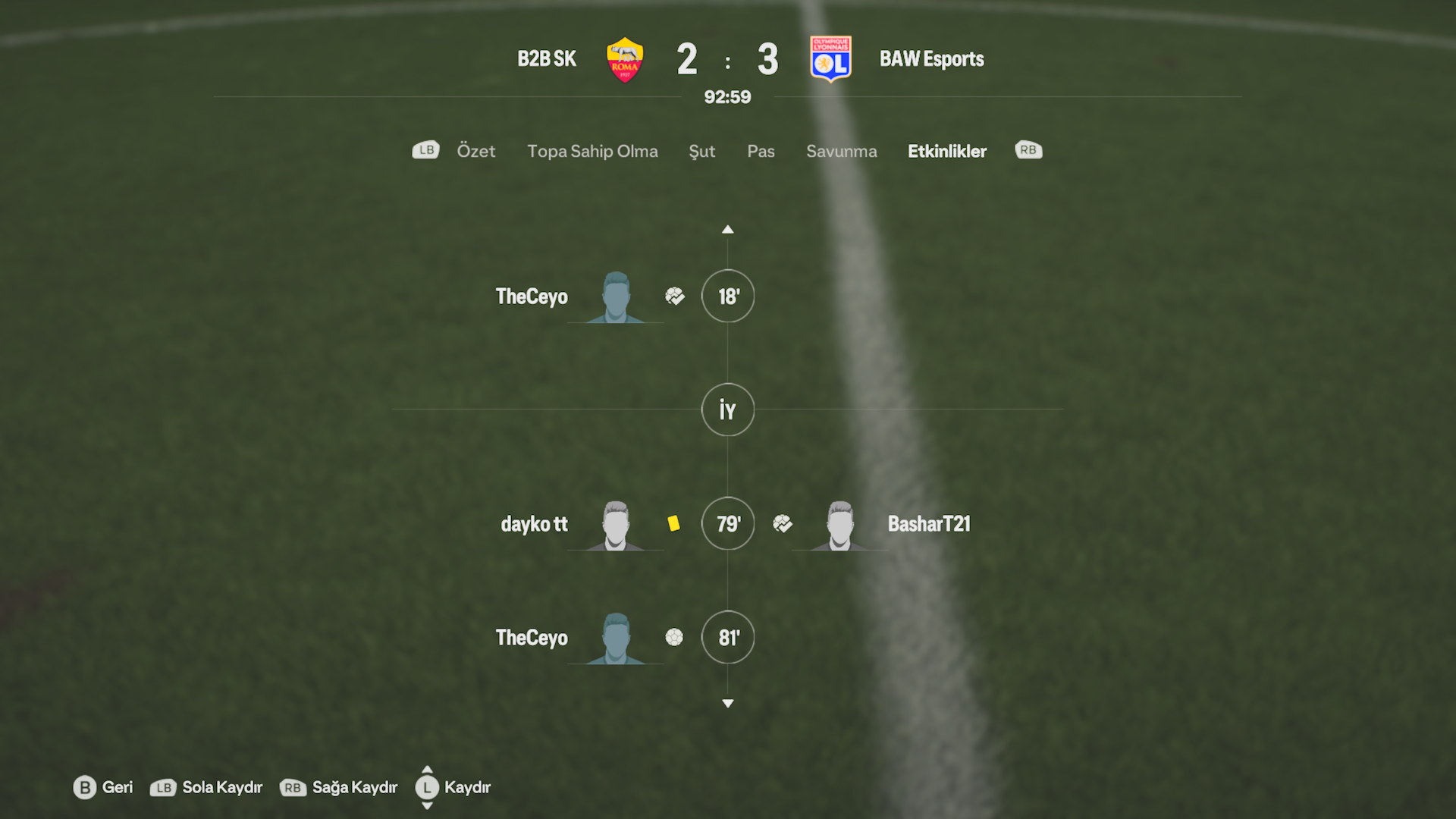Screen dimensions: 1456x819
Task: Go to the Savunma tab
Action: (x=842, y=151)
